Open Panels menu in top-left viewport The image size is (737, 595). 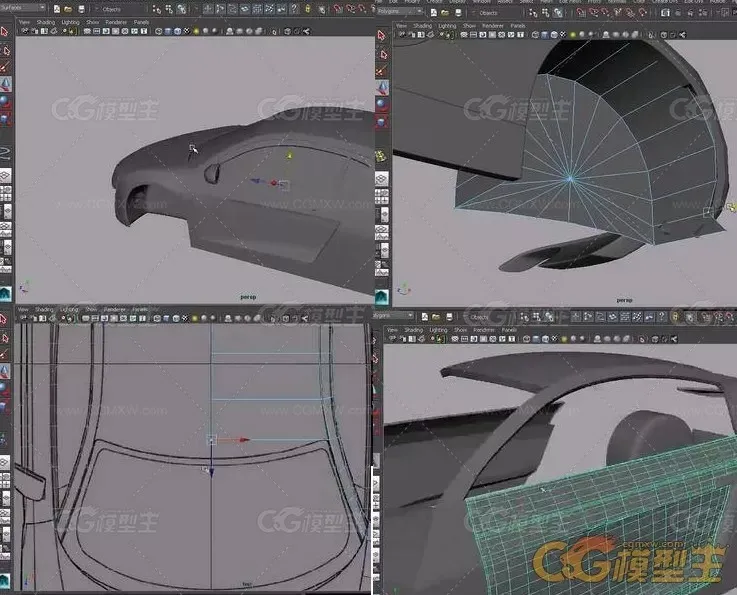click(141, 22)
